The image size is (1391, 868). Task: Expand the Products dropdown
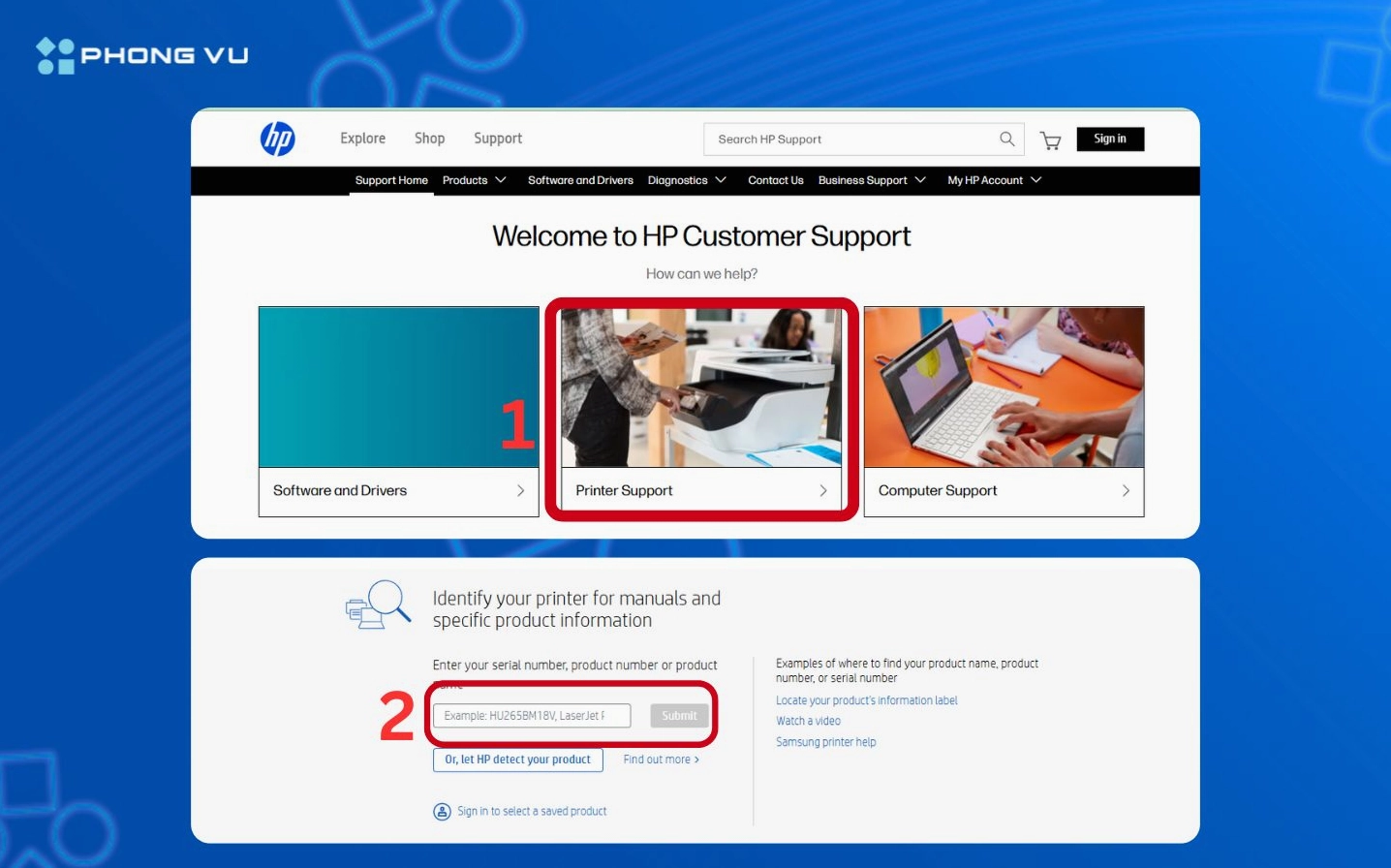[473, 180]
